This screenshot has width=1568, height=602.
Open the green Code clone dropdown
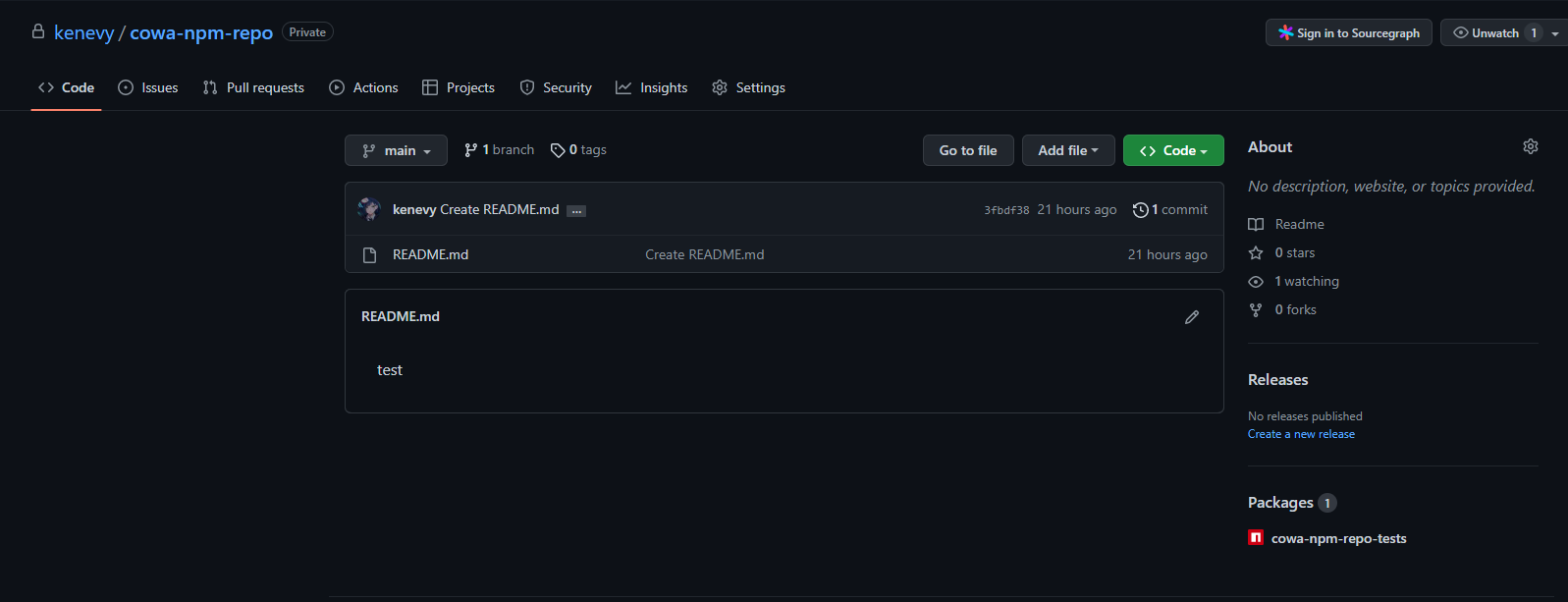point(1172,150)
